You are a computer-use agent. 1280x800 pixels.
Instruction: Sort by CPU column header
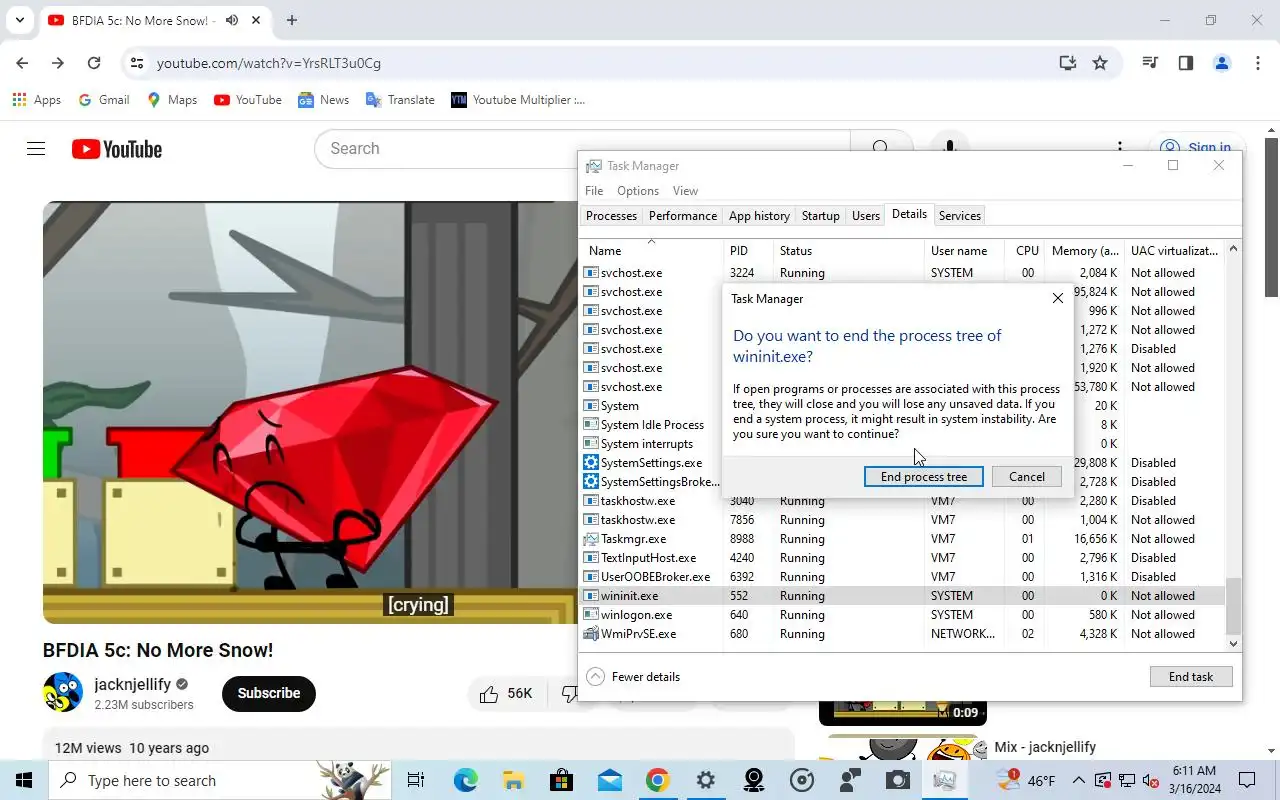point(1027,251)
